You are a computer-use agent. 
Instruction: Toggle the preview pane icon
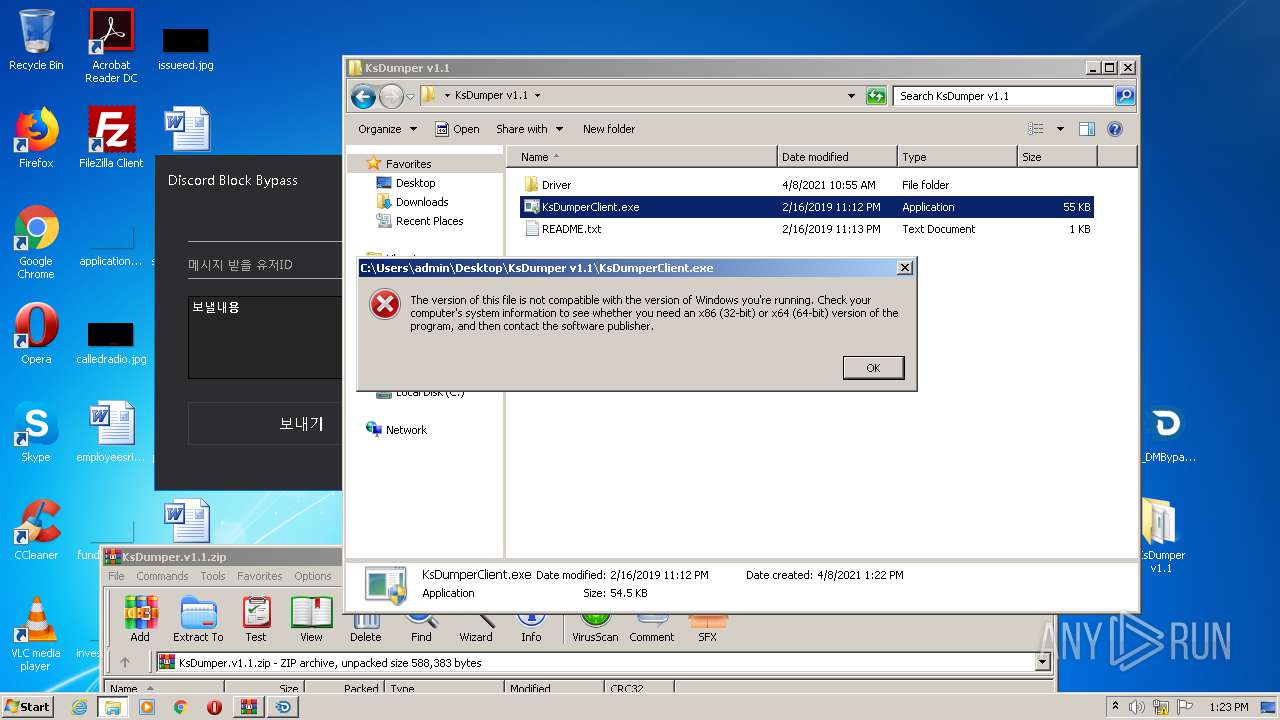[x=1087, y=129]
